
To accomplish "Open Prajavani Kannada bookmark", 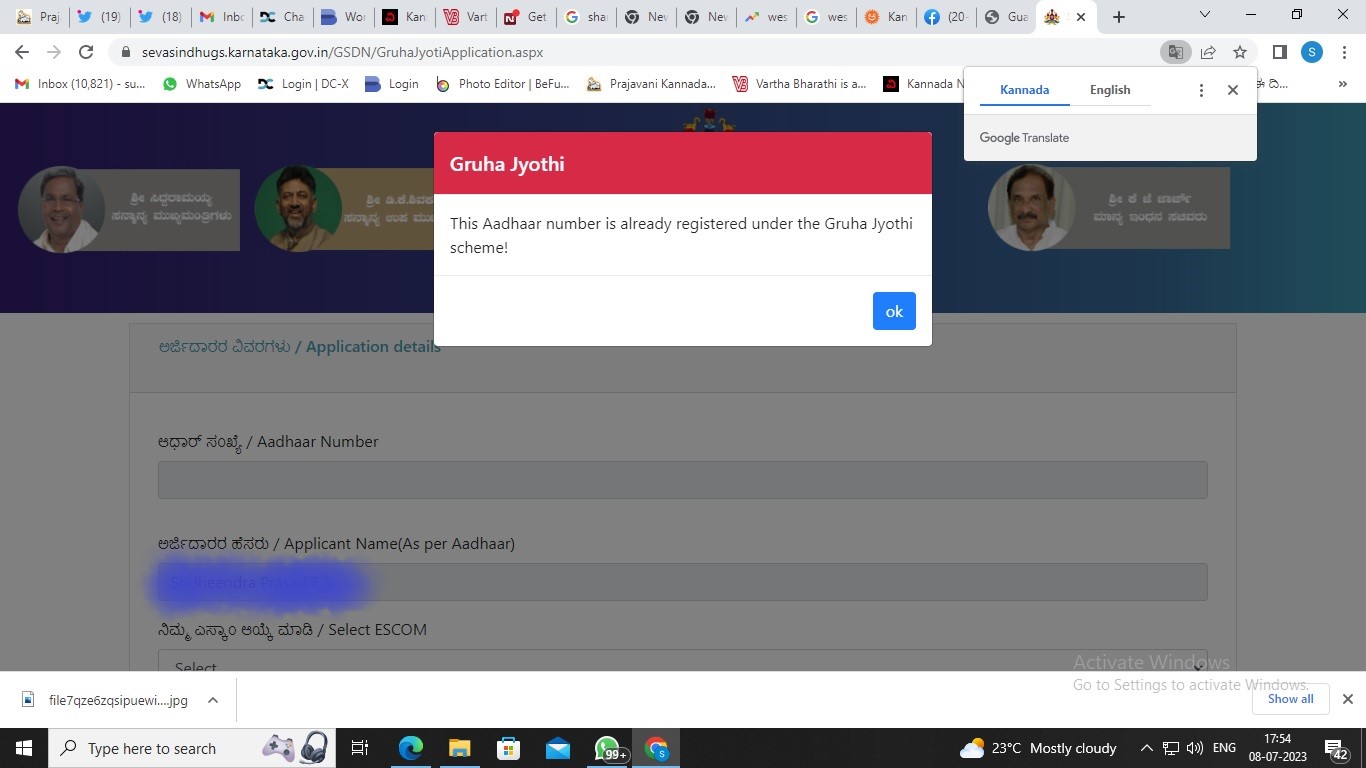I will 651,84.
